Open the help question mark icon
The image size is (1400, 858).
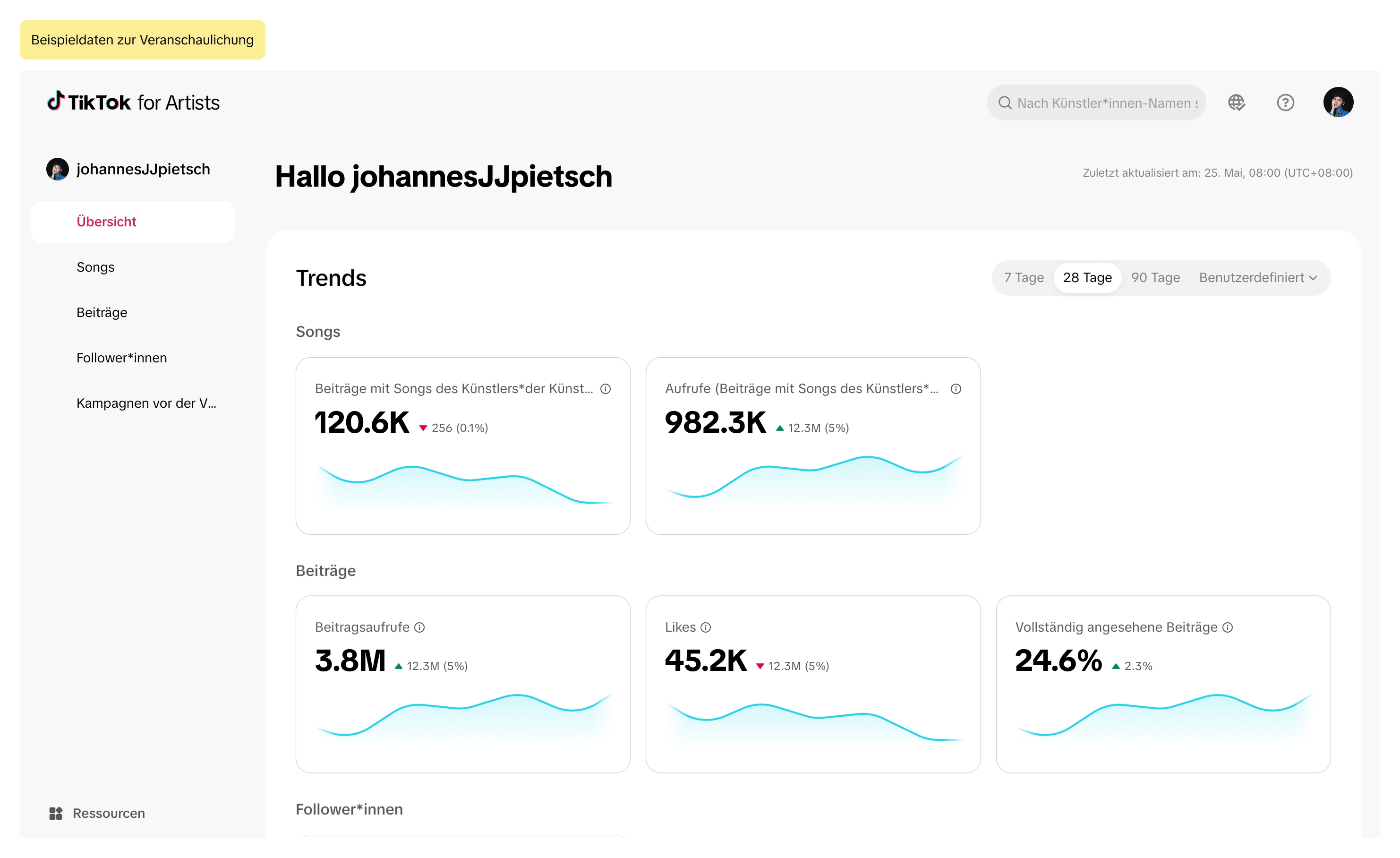(1285, 103)
